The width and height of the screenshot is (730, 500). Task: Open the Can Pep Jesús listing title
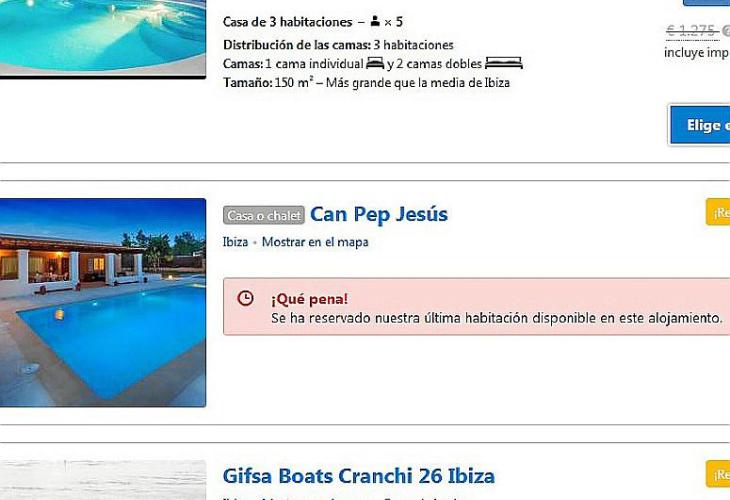coord(379,215)
